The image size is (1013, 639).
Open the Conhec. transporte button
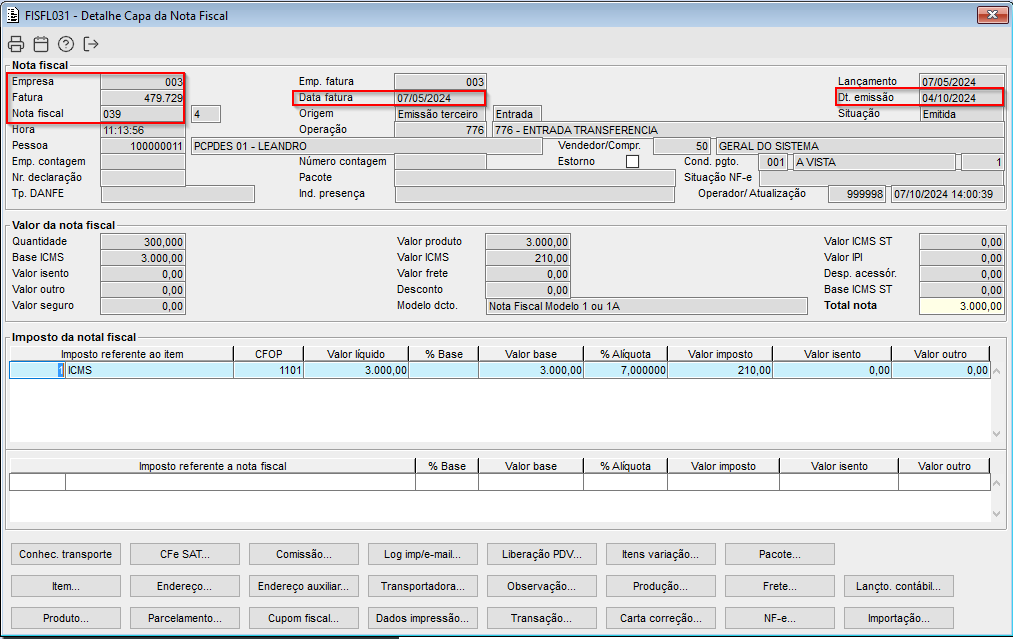(66, 554)
